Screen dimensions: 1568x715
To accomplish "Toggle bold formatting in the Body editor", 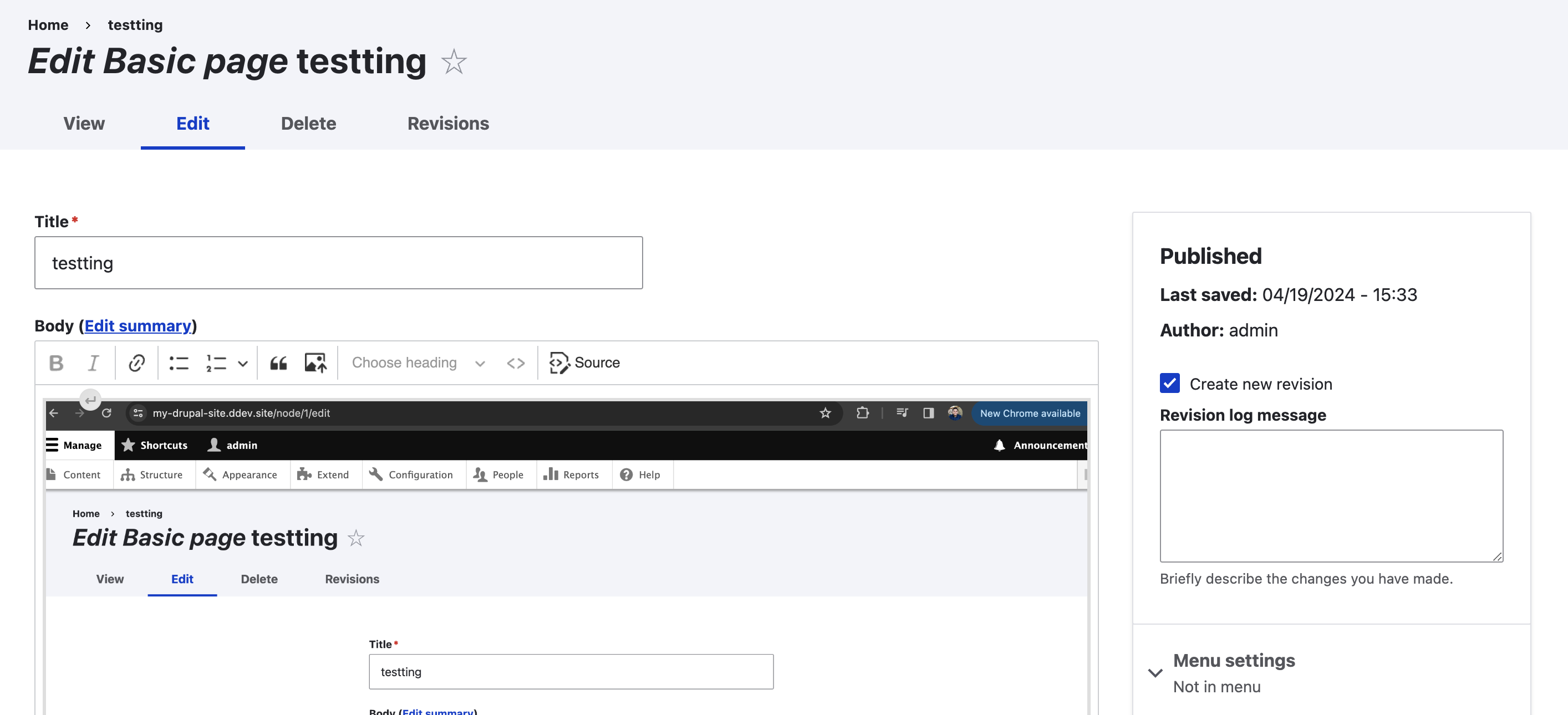I will coord(56,362).
